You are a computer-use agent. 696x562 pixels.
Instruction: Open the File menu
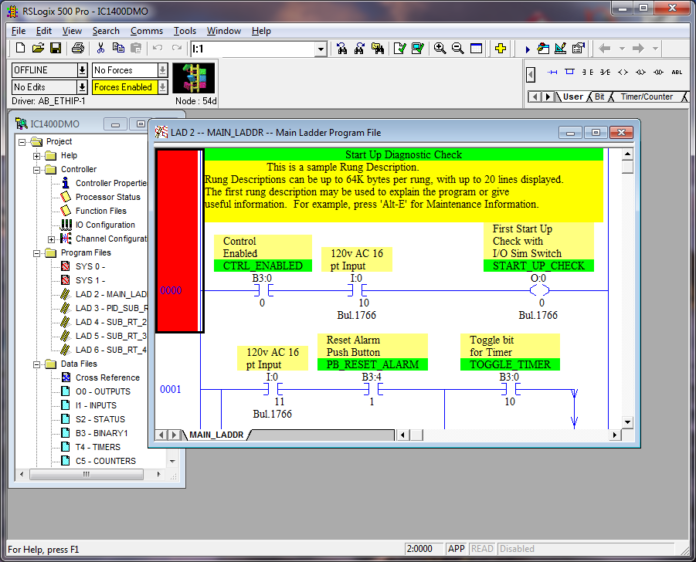[x=18, y=31]
